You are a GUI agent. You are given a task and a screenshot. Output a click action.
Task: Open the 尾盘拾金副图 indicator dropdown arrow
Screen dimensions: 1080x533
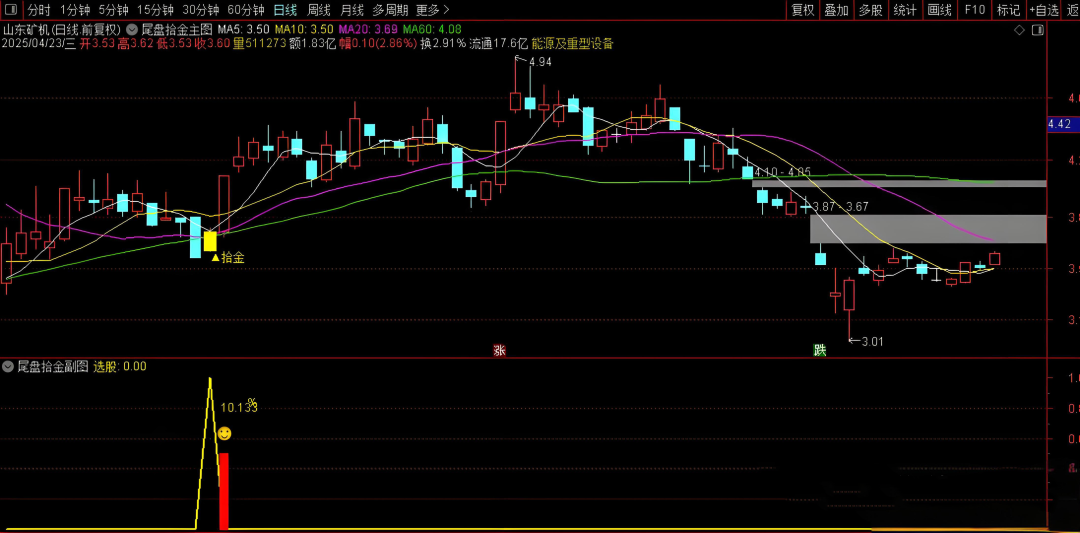click(9, 367)
